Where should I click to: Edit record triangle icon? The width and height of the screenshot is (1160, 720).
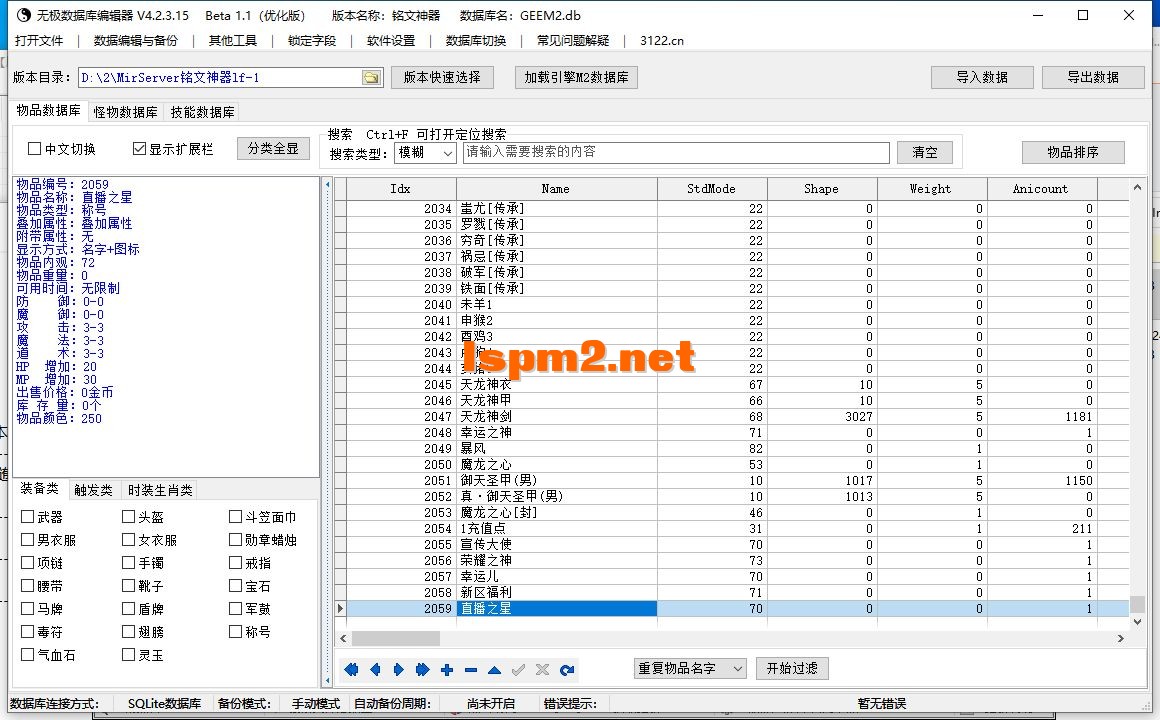[494, 670]
